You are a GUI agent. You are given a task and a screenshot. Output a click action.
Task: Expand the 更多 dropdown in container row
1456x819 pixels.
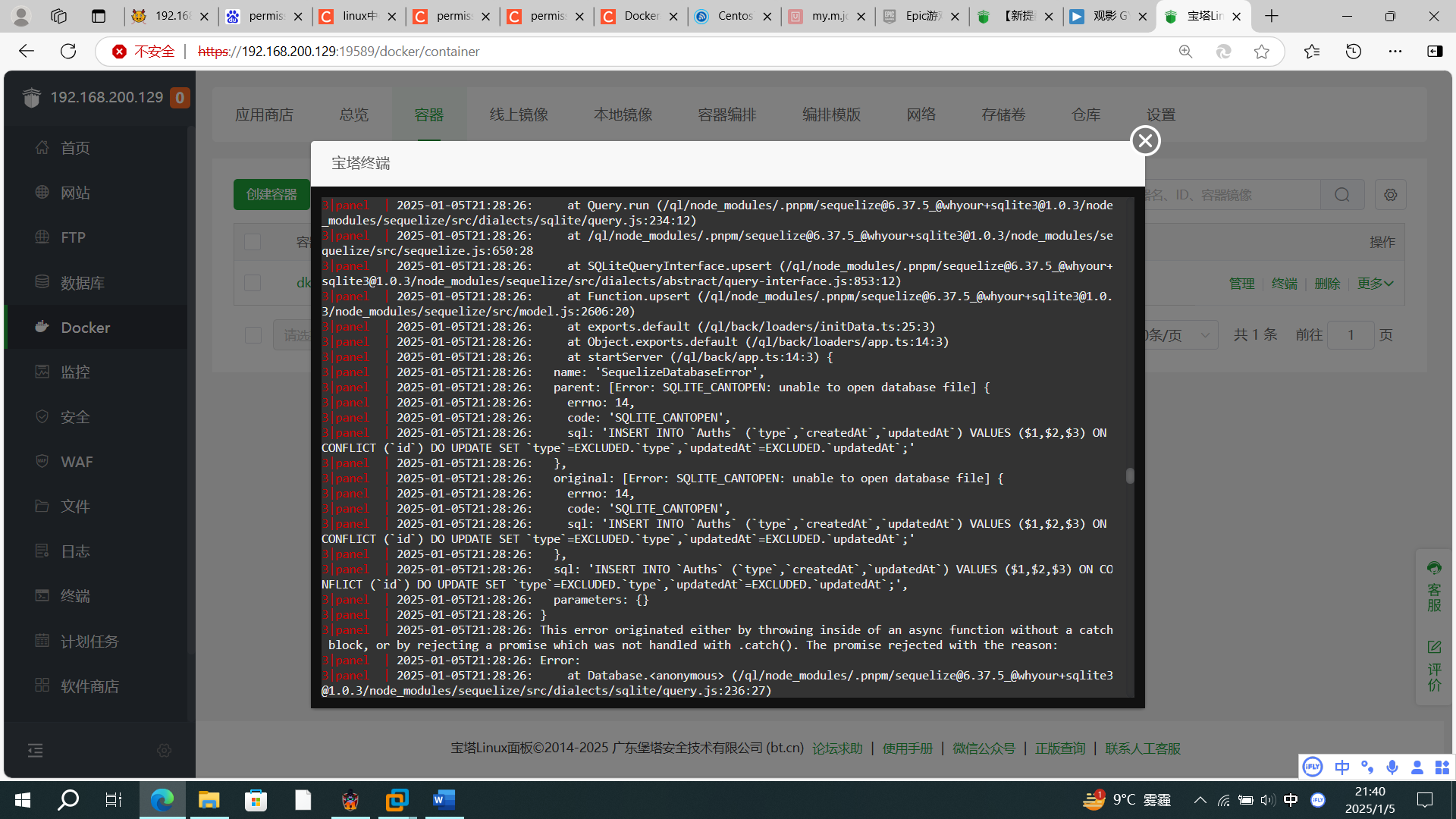pyautogui.click(x=1375, y=284)
